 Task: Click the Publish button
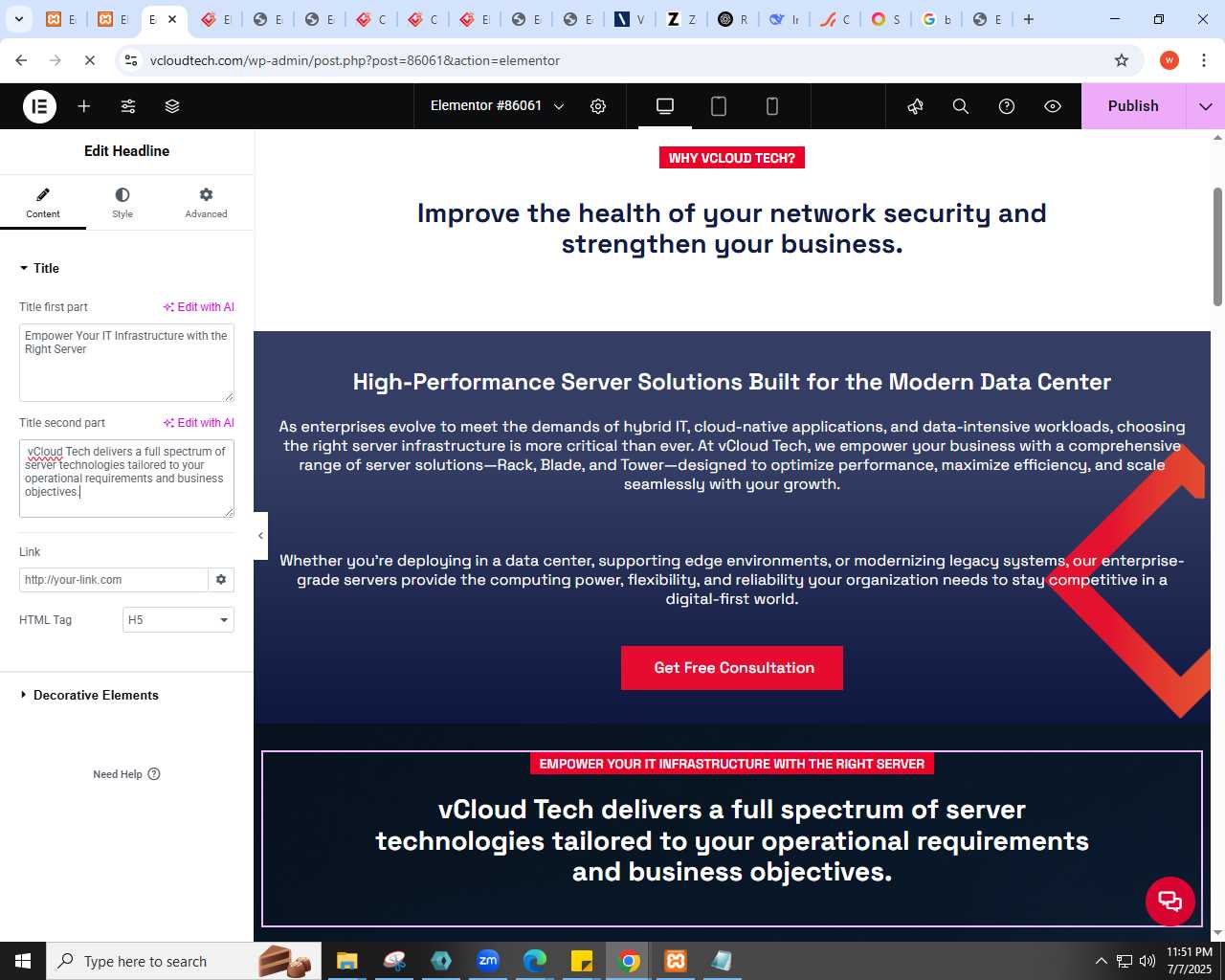1133,106
